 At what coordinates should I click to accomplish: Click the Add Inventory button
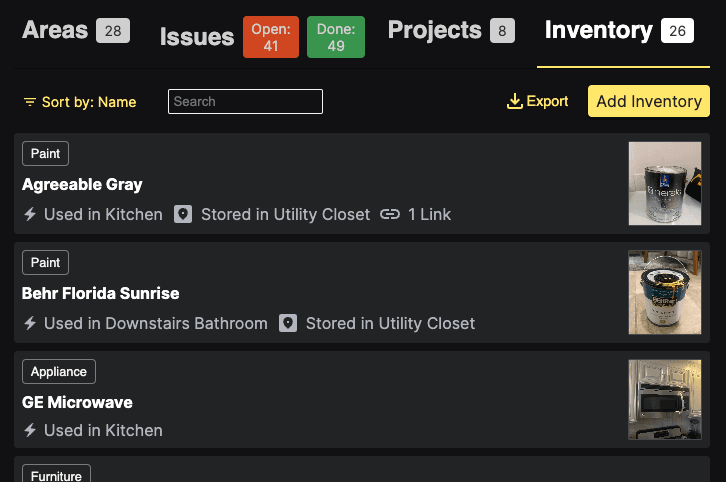pyautogui.click(x=649, y=101)
